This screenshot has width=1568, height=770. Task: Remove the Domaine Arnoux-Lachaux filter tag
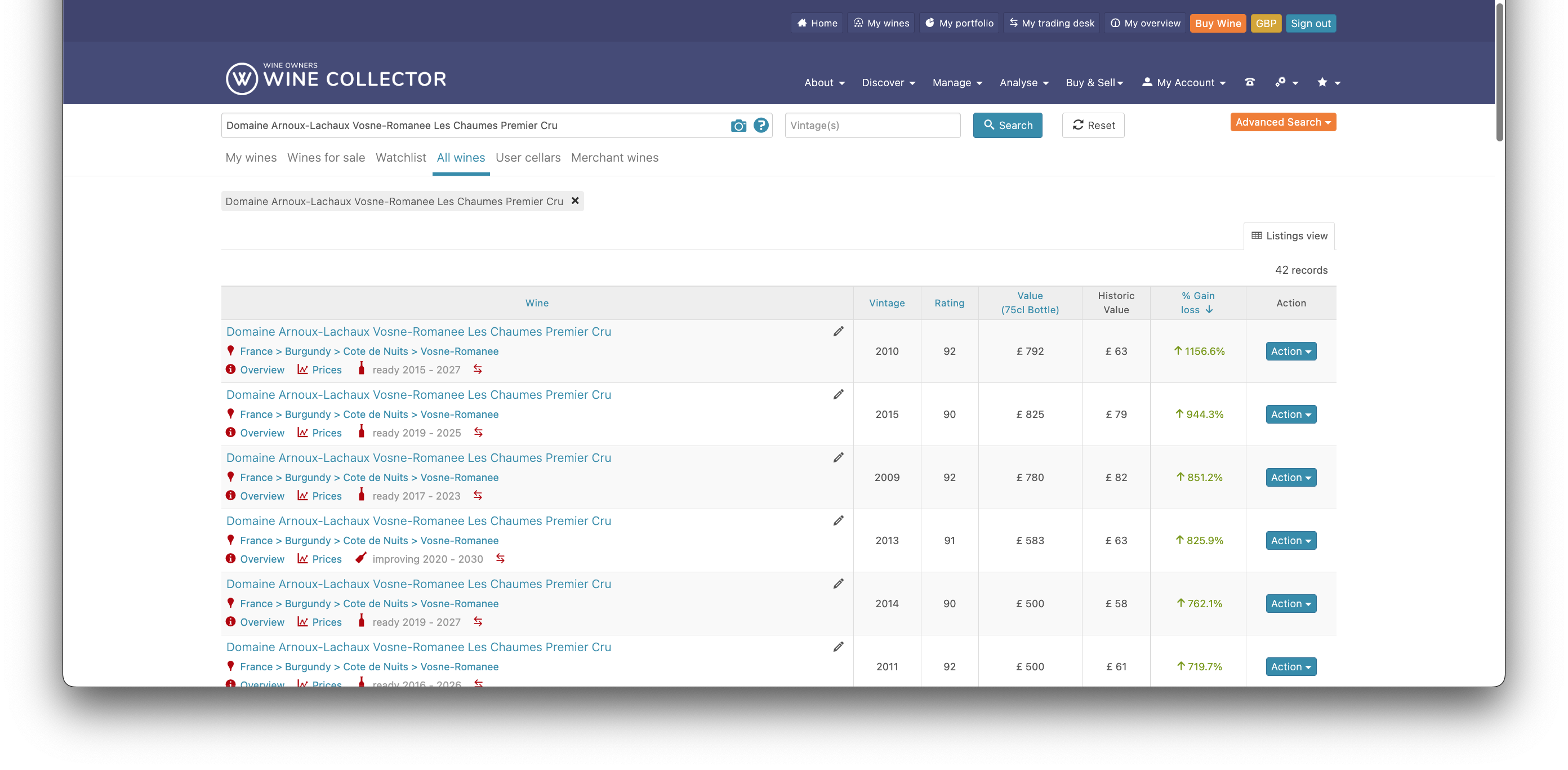[x=574, y=201]
